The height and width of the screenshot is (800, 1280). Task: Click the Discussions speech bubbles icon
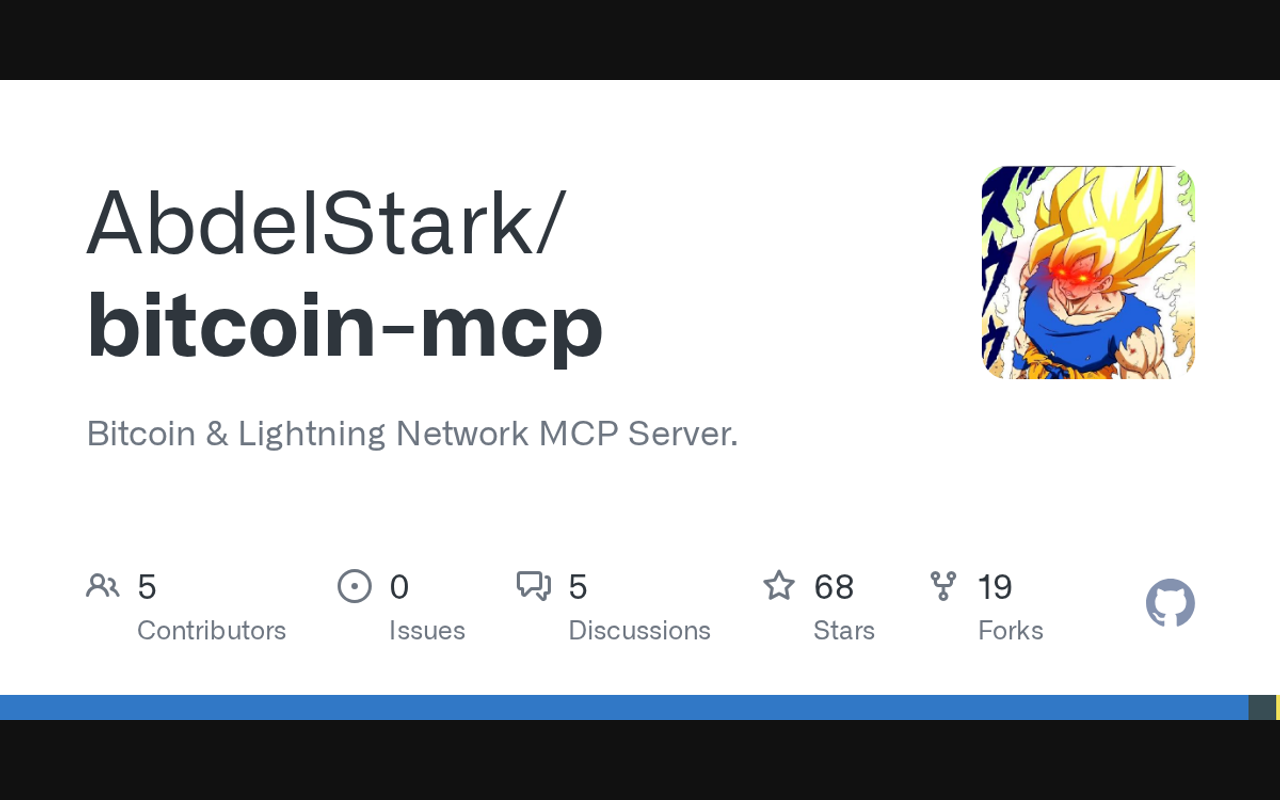pyautogui.click(x=533, y=586)
